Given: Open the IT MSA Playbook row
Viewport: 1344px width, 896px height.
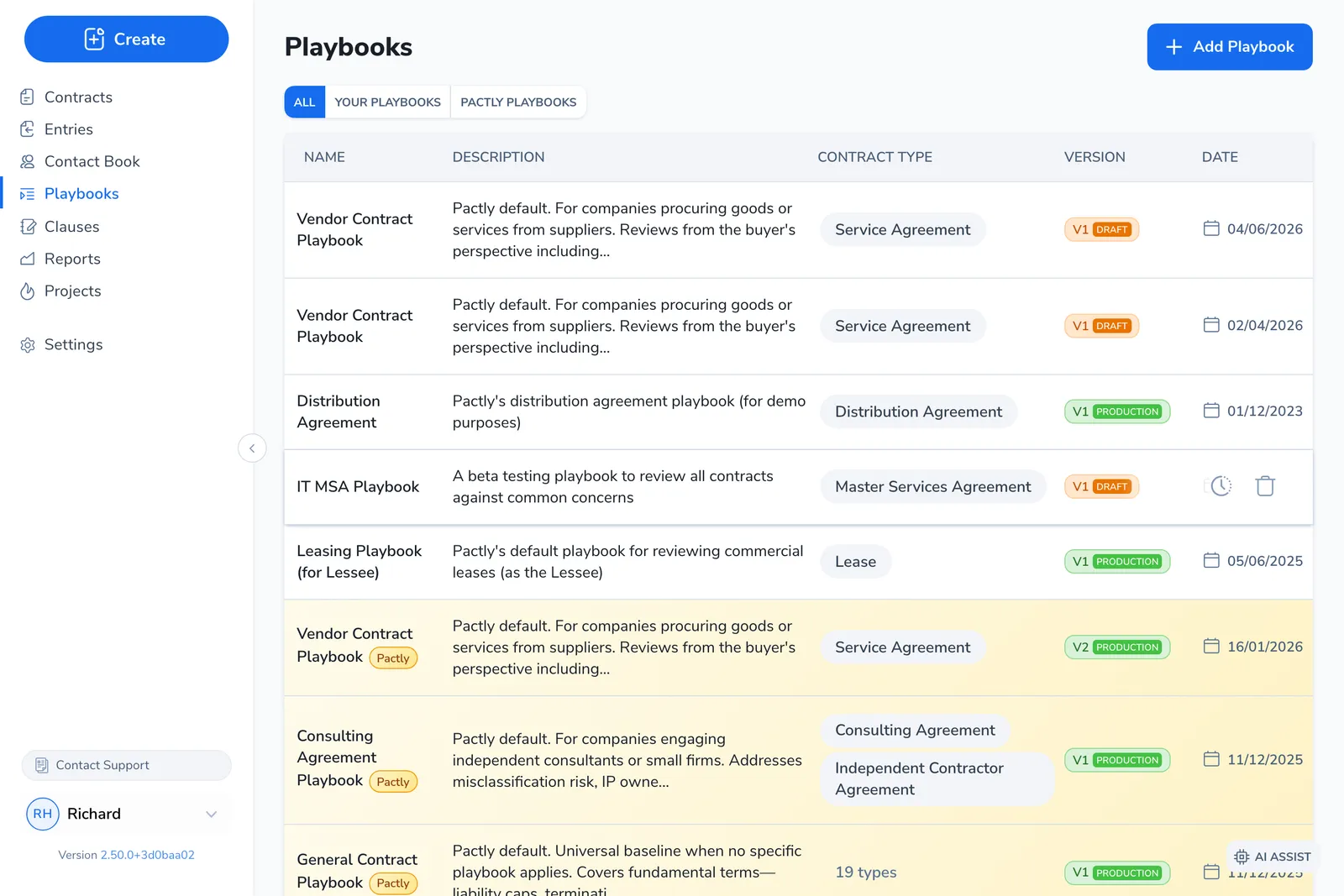Looking at the screenshot, I should point(798,487).
